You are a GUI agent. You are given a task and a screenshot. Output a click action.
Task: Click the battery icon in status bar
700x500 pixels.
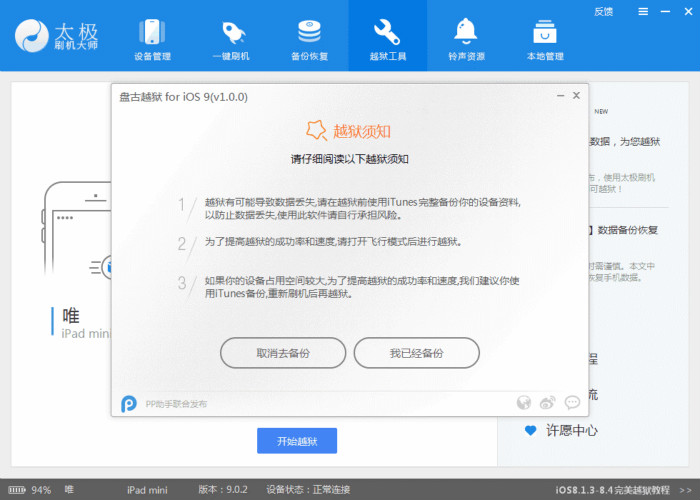17,490
